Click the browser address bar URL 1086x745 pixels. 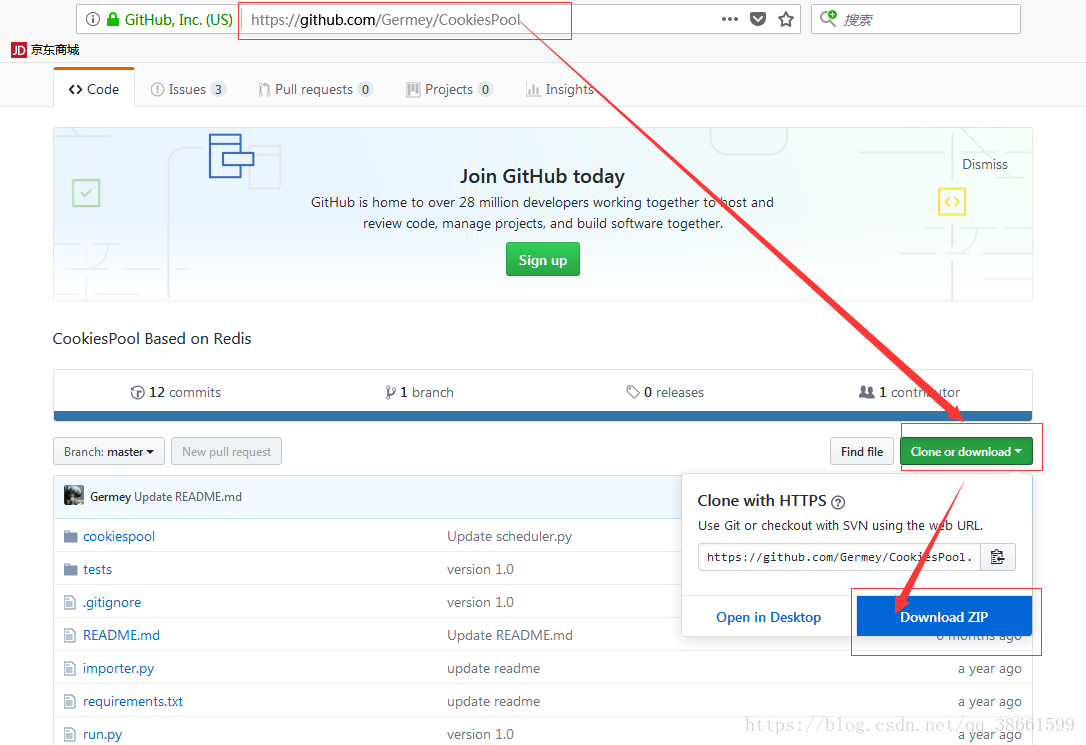click(385, 19)
